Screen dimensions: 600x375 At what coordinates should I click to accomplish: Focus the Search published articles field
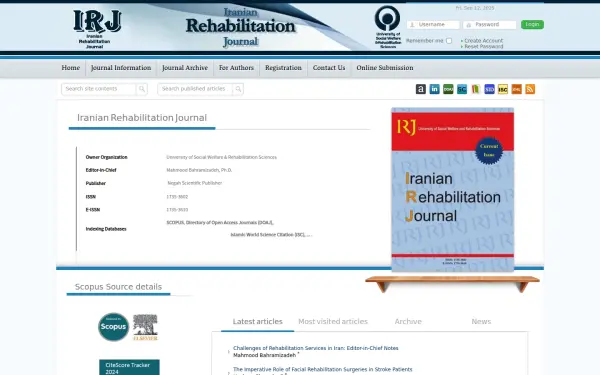pyautogui.click(x=195, y=89)
